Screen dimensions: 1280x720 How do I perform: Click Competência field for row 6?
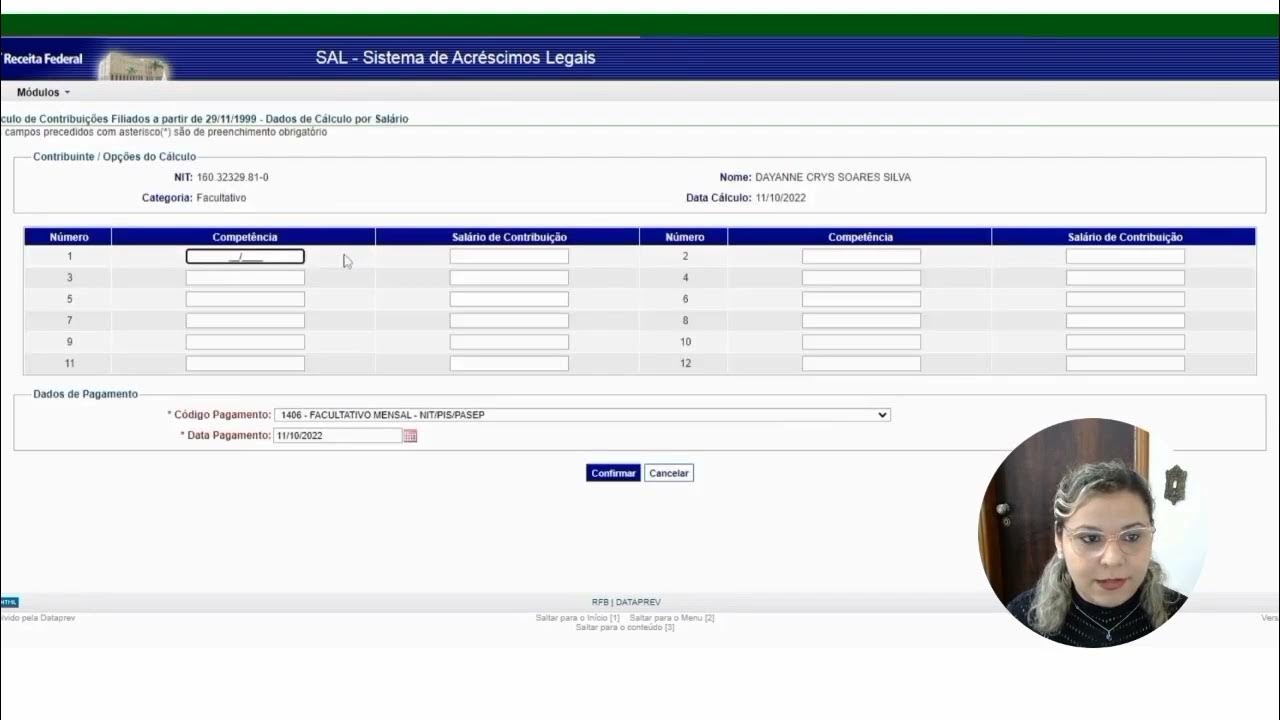(861, 299)
